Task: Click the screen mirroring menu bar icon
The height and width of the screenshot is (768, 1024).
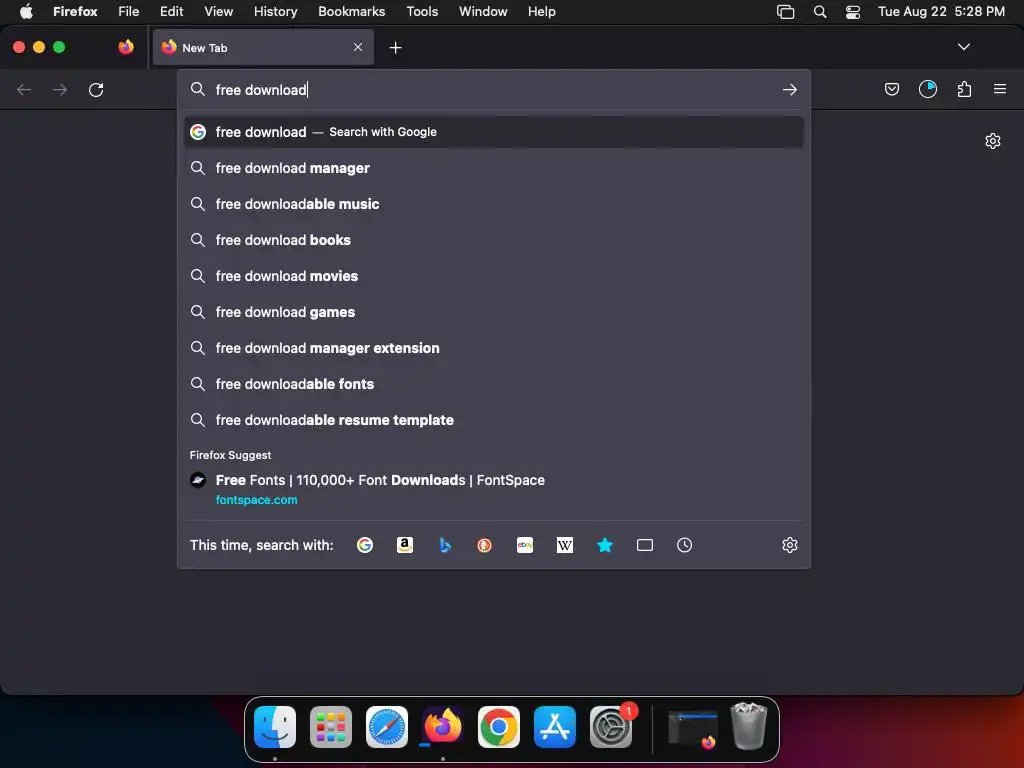Action: pyautogui.click(x=786, y=11)
